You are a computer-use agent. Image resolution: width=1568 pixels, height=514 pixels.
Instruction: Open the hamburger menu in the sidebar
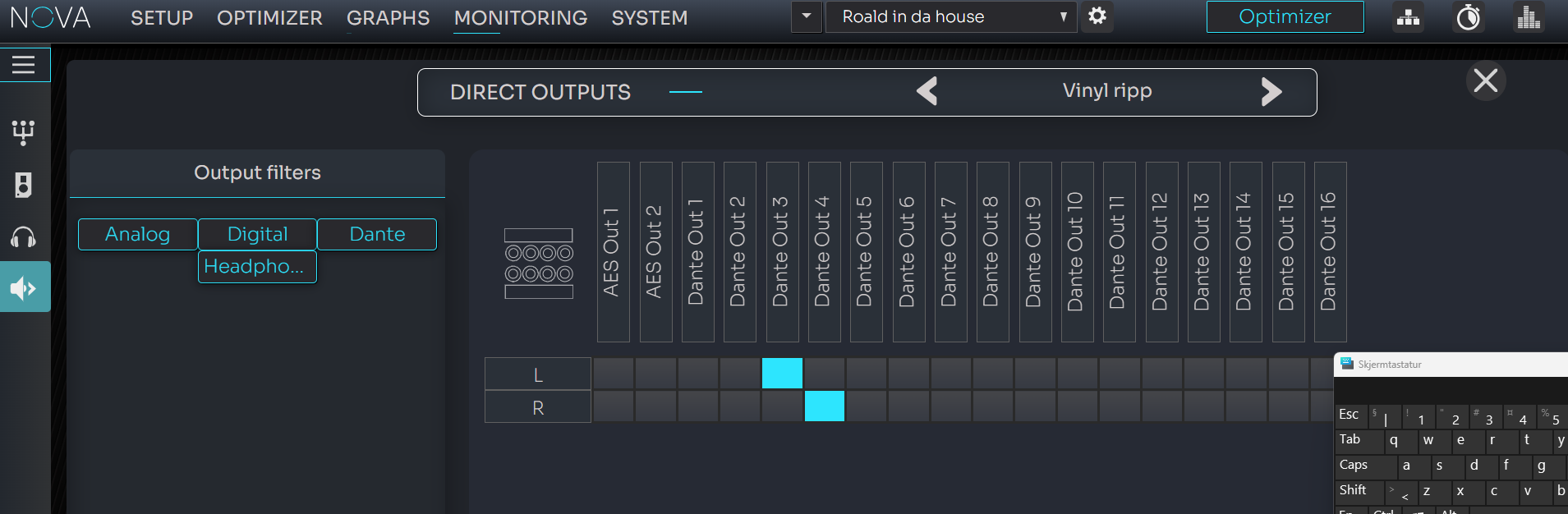point(24,65)
